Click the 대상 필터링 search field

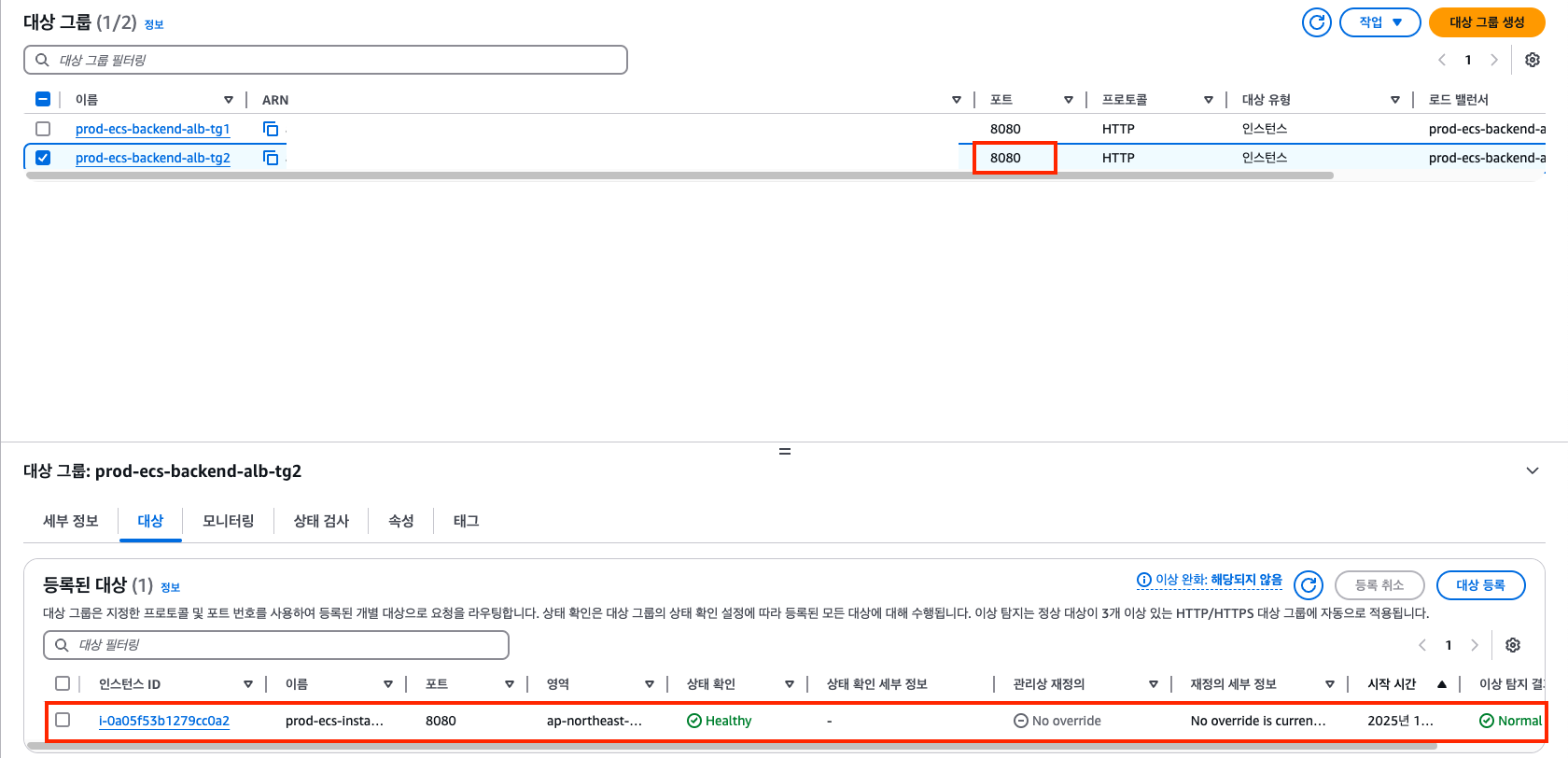coord(276,645)
